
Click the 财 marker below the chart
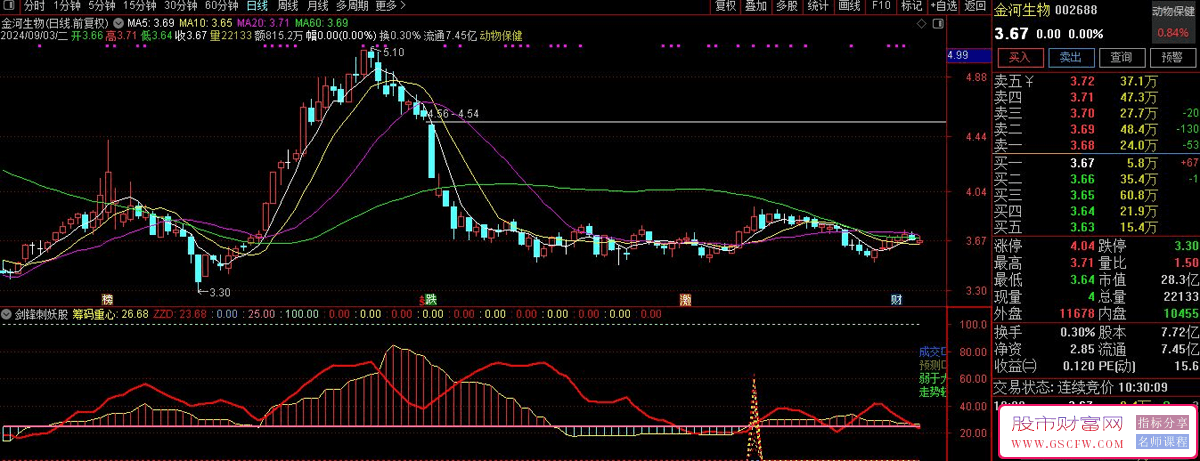point(897,299)
